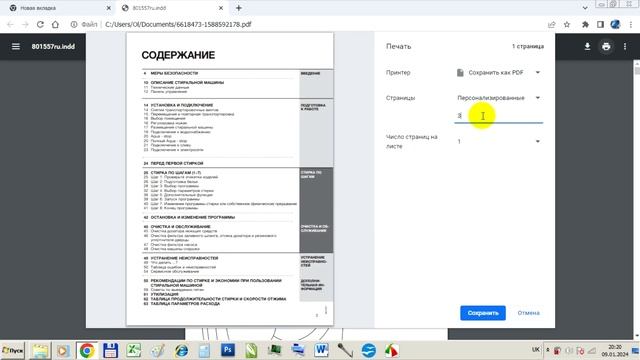The width and height of the screenshot is (640, 360).
Task: Click the browser back arrow
Action: tap(11, 24)
